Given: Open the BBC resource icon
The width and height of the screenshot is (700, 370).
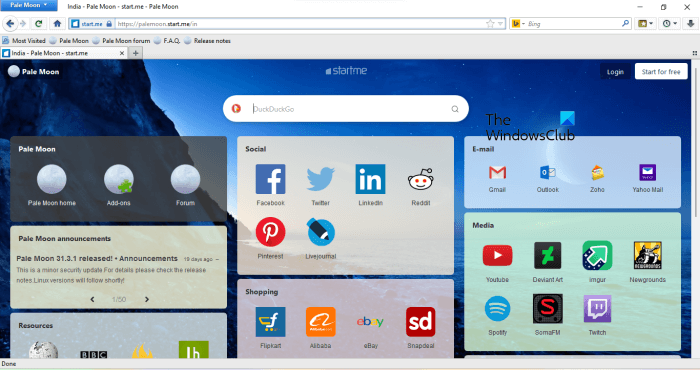Looking at the screenshot, I should tap(94, 354).
